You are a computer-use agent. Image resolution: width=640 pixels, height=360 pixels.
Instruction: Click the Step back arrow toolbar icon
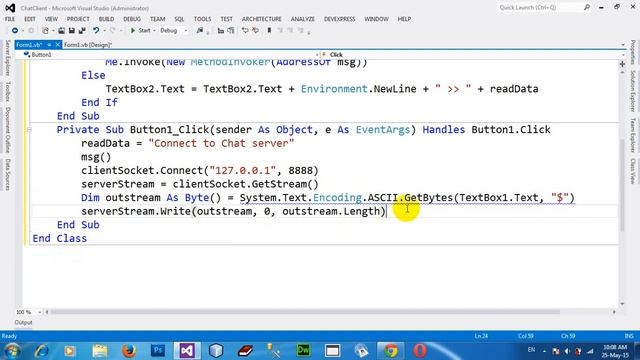(x=245, y=31)
